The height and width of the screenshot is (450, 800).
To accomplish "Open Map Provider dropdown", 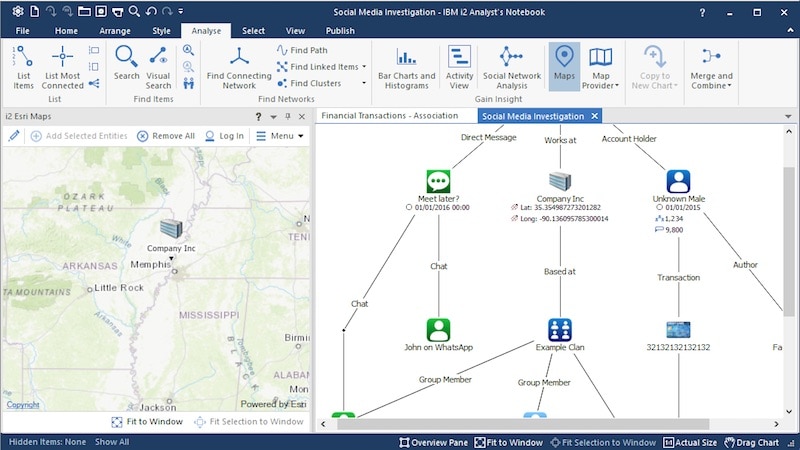I will pyautogui.click(x=601, y=67).
